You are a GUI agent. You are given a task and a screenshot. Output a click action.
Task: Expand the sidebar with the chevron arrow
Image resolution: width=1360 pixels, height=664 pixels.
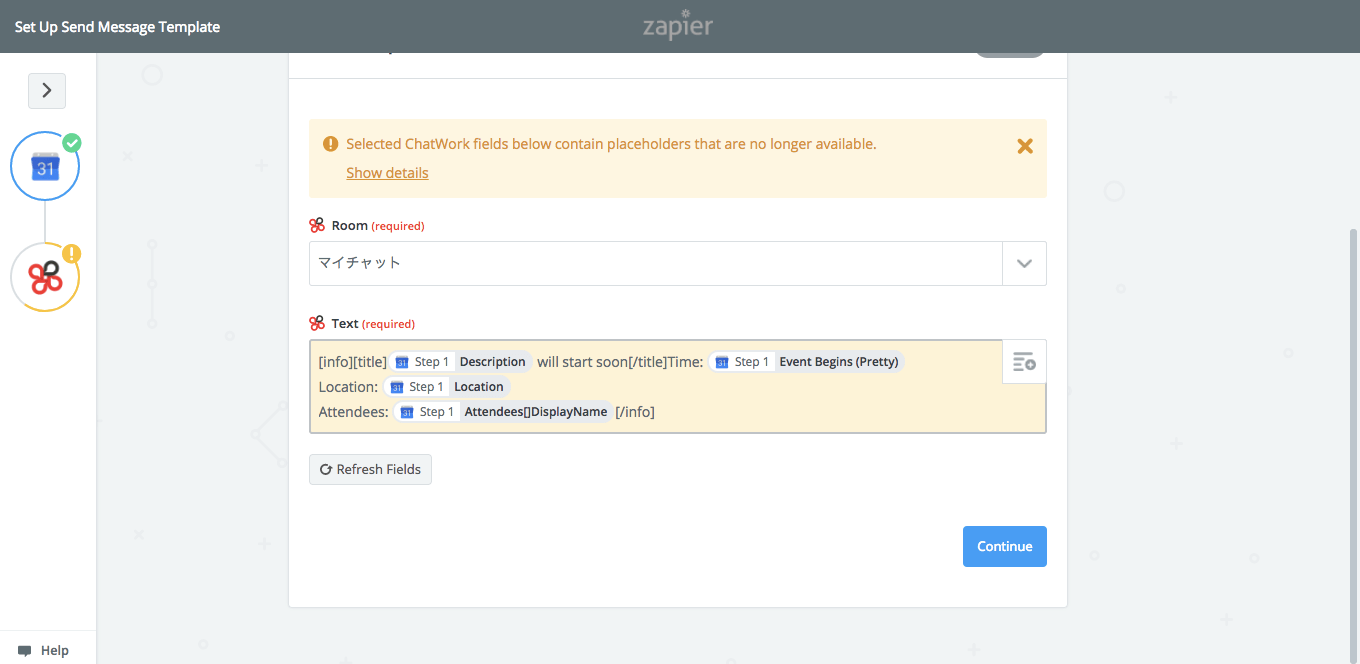point(47,91)
